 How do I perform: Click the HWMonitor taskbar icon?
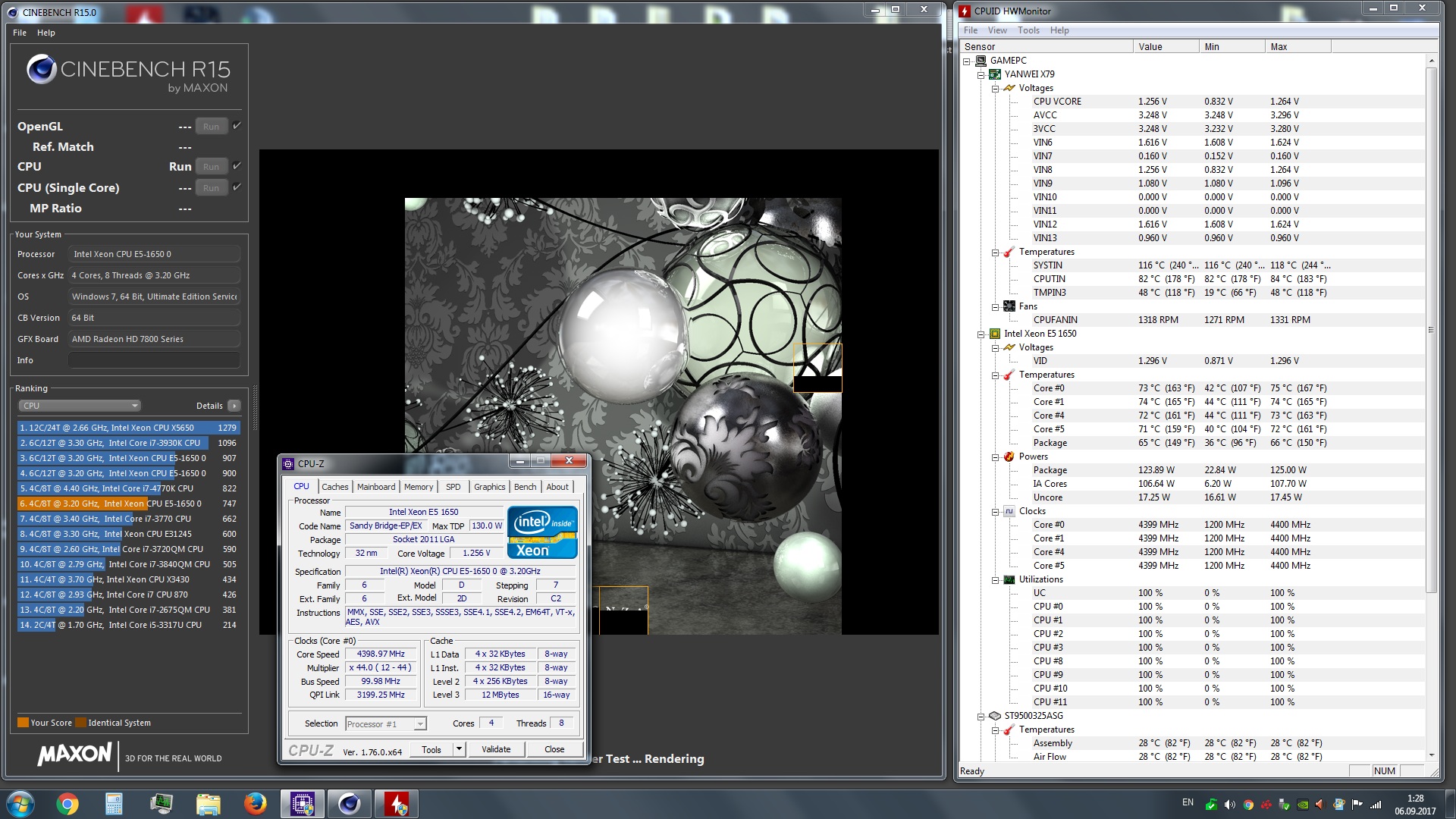point(397,804)
